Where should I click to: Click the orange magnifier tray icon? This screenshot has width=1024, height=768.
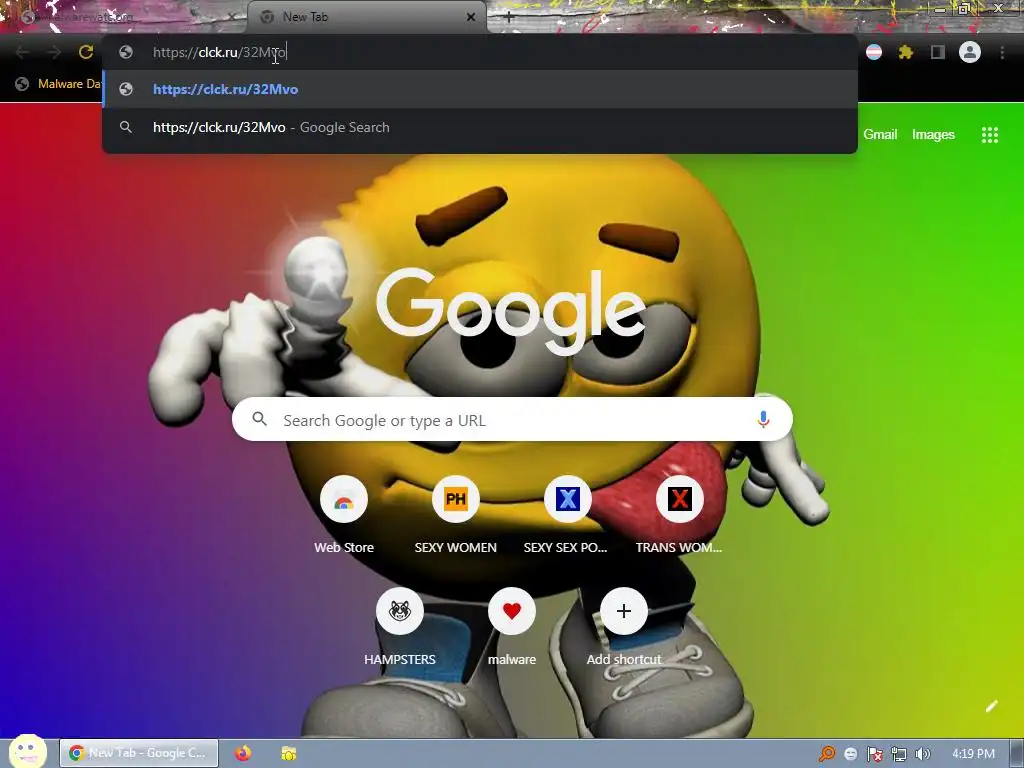pos(827,754)
